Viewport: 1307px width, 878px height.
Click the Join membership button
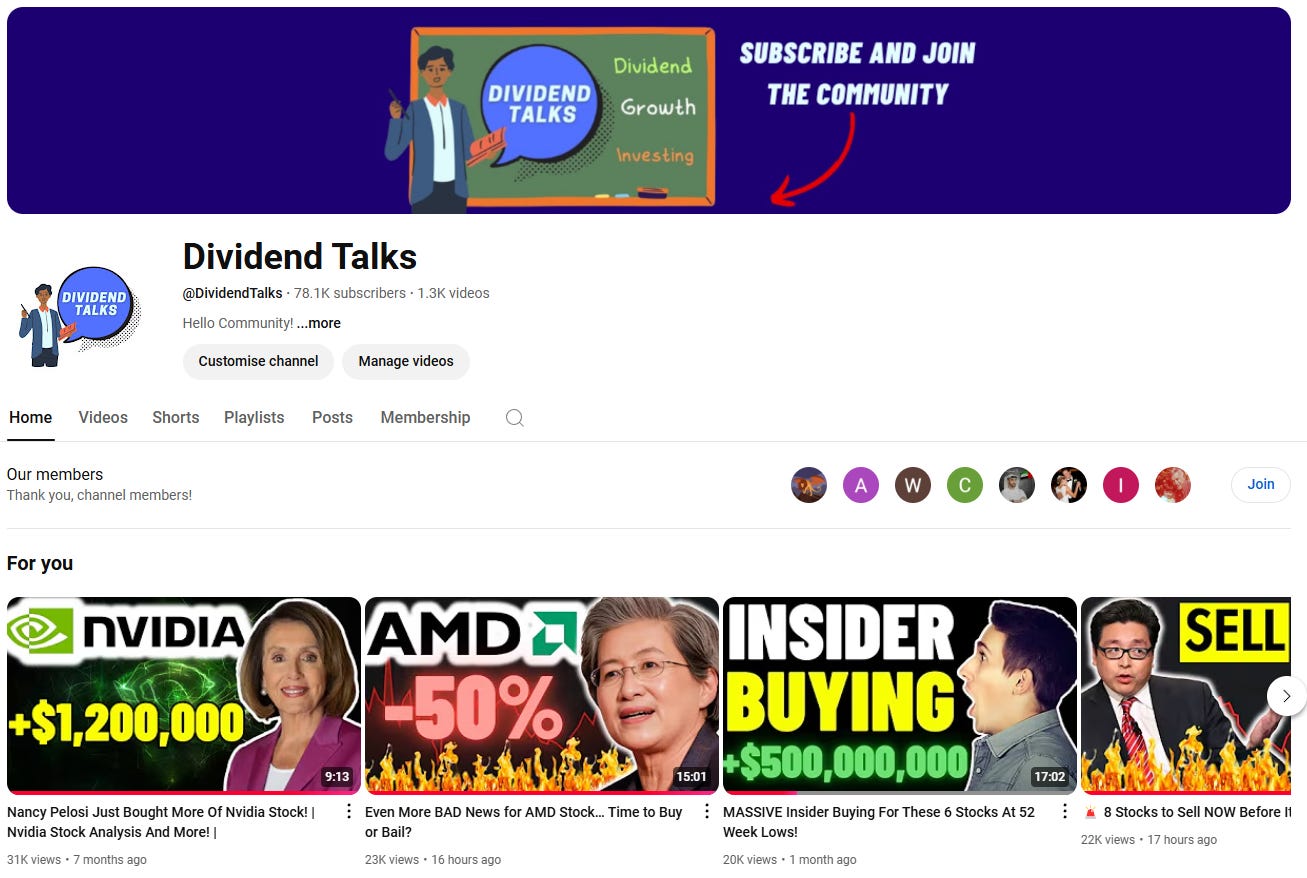click(1261, 484)
